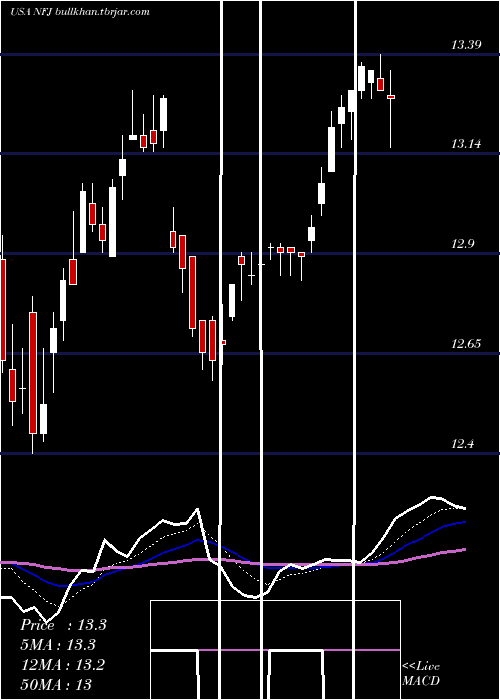Click the 13.39 price level label
The width and height of the screenshot is (500, 700).
[x=466, y=45]
